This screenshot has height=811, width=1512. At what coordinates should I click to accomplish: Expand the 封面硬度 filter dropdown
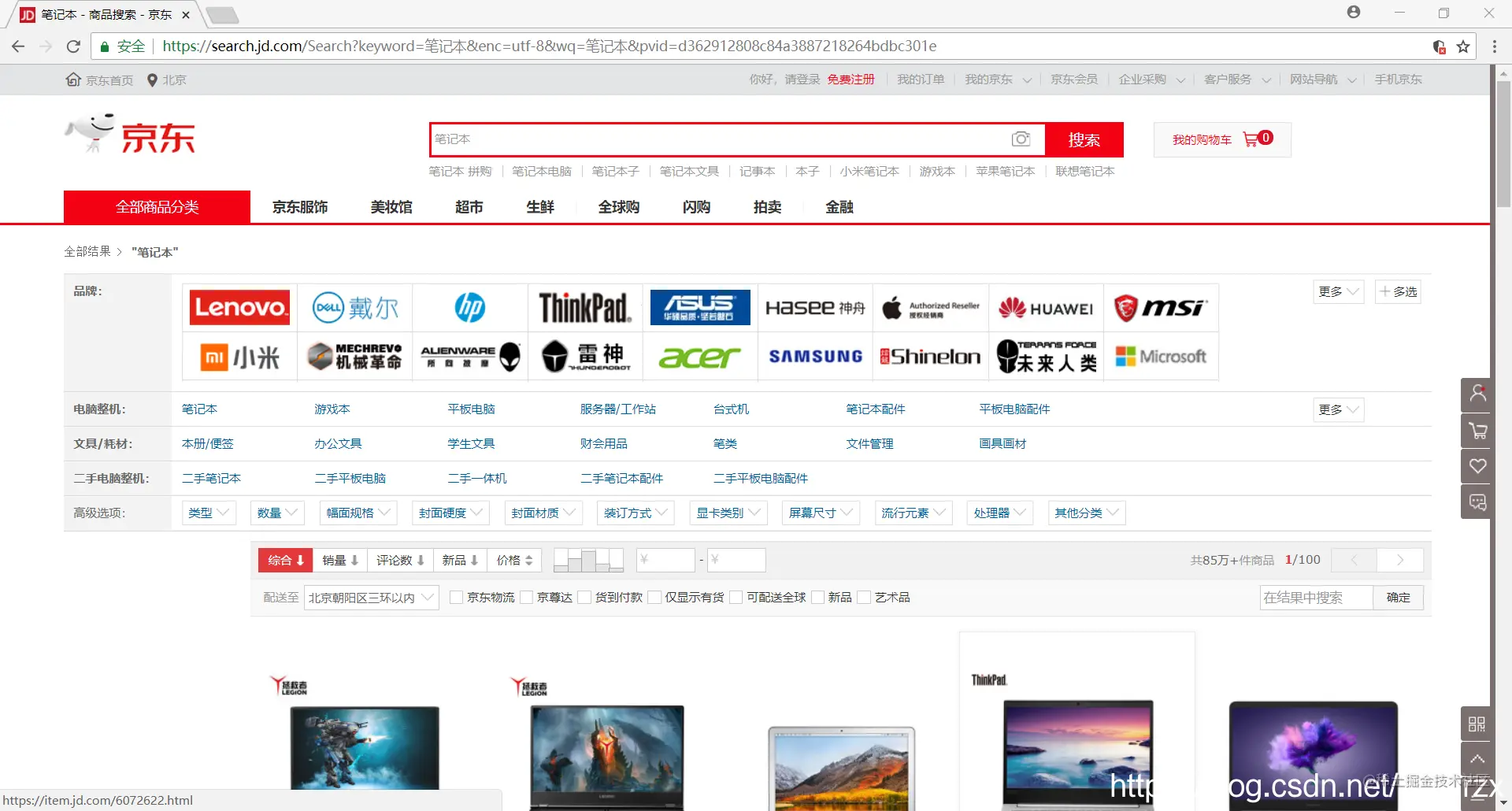pyautogui.click(x=450, y=513)
